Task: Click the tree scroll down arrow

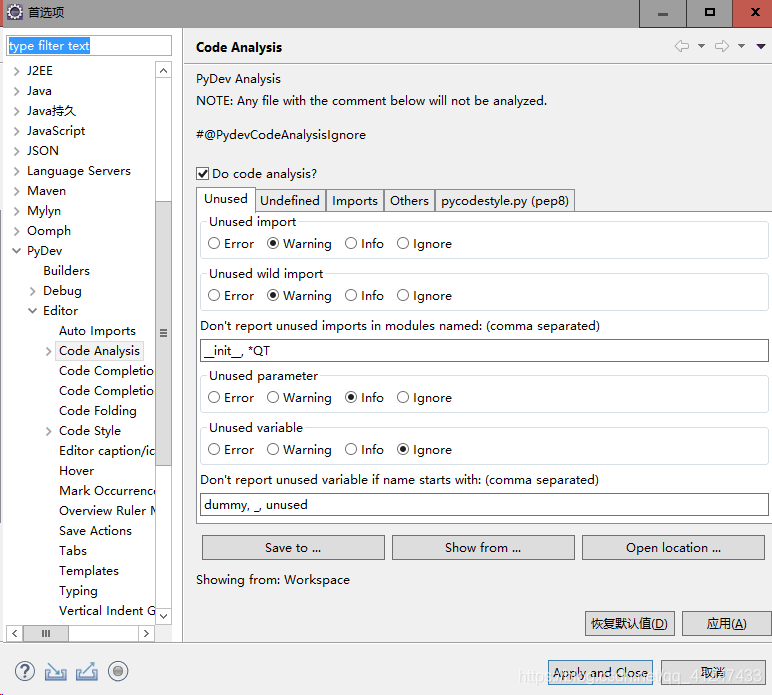Action: 163,616
